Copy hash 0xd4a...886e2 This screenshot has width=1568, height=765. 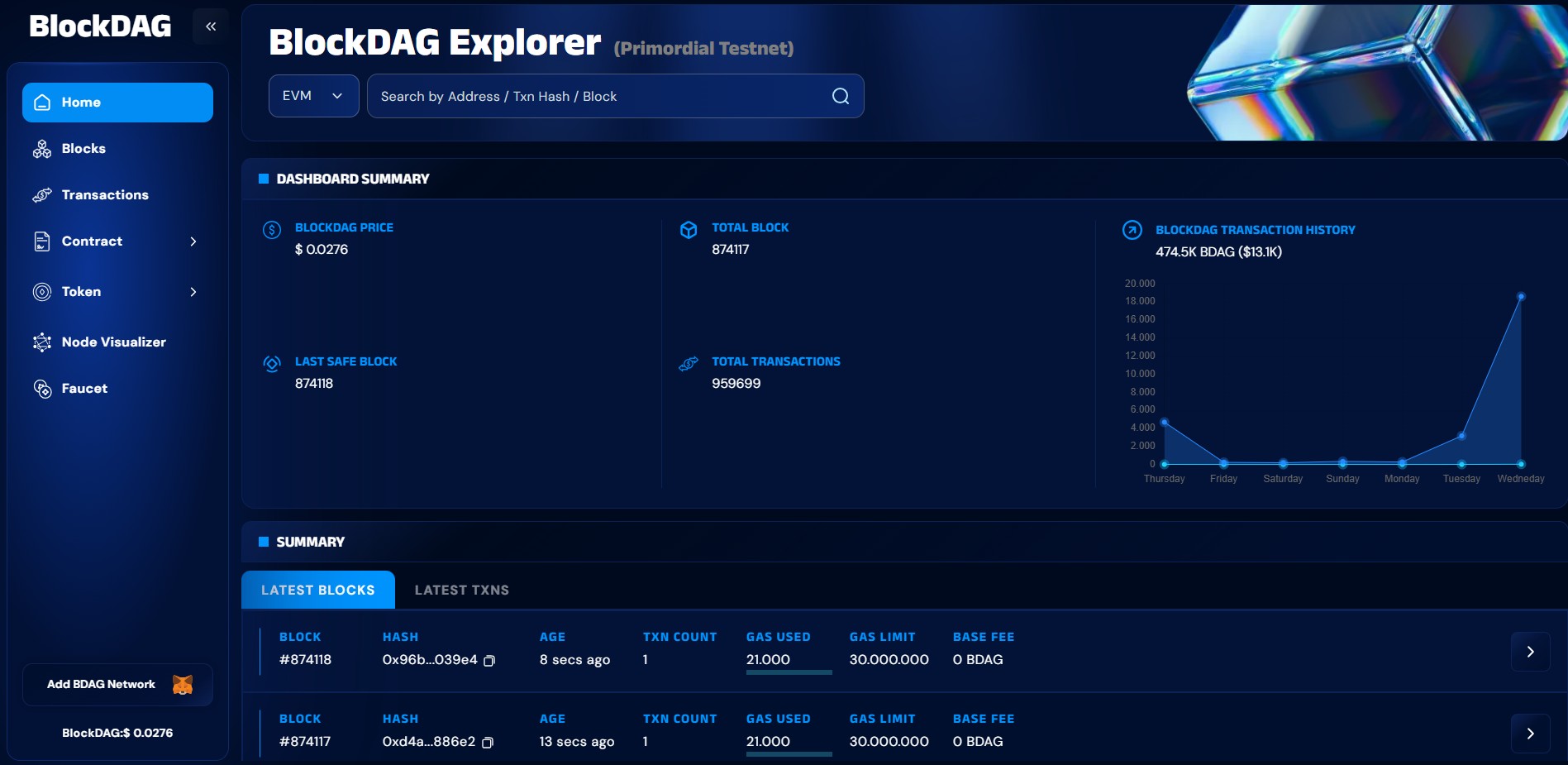point(488,743)
